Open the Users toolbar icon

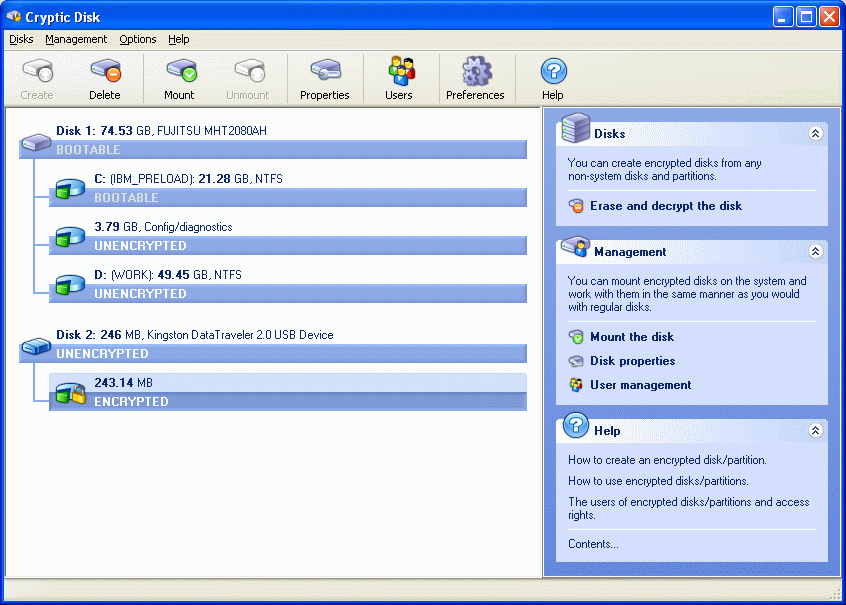point(399,72)
